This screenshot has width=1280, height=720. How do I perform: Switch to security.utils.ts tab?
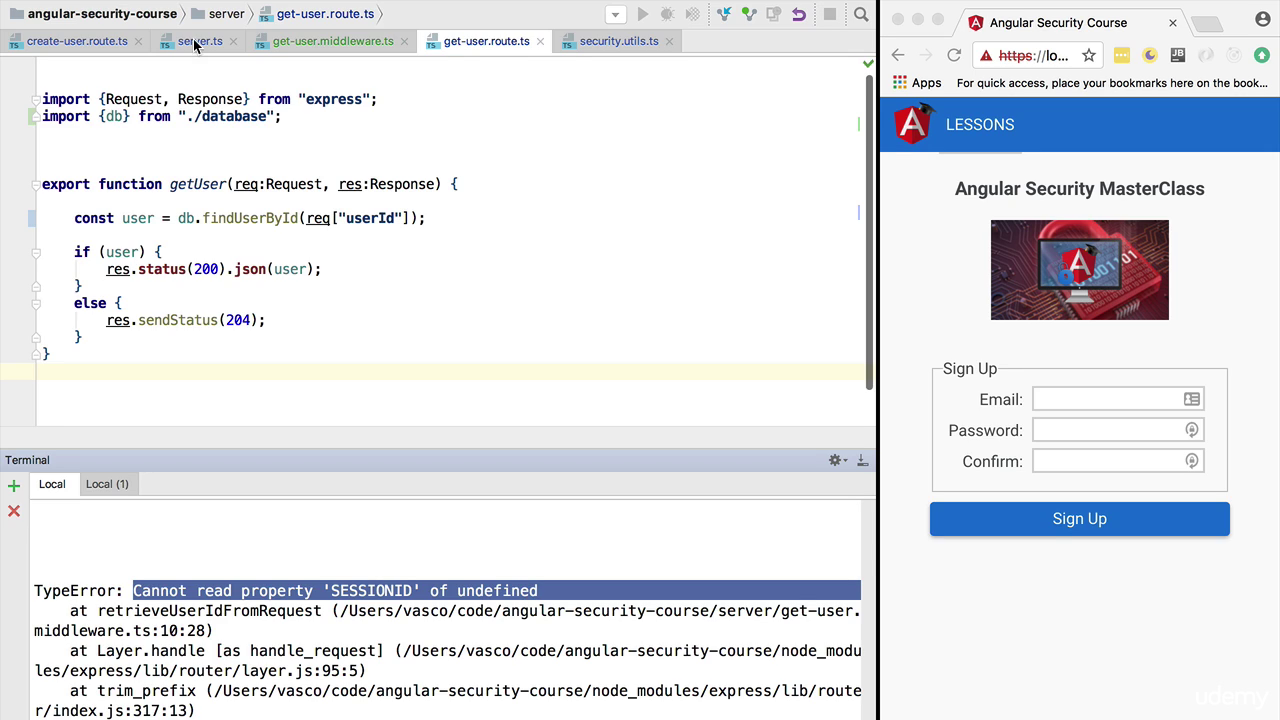(619, 41)
